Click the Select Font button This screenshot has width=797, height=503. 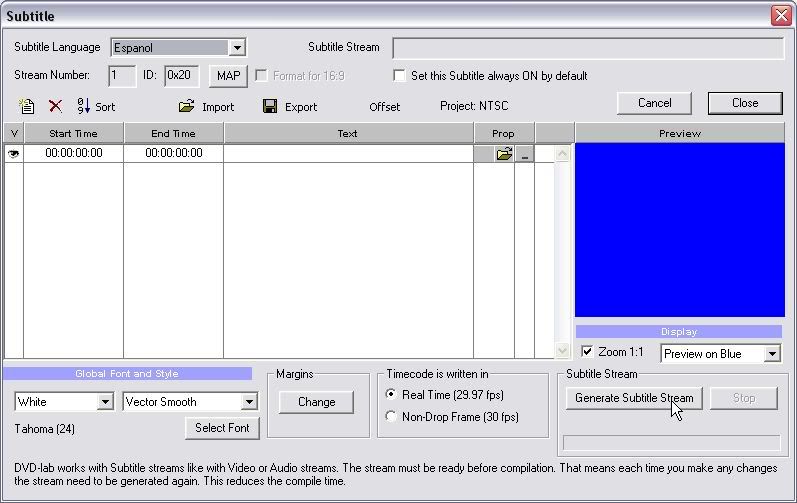[x=222, y=428]
